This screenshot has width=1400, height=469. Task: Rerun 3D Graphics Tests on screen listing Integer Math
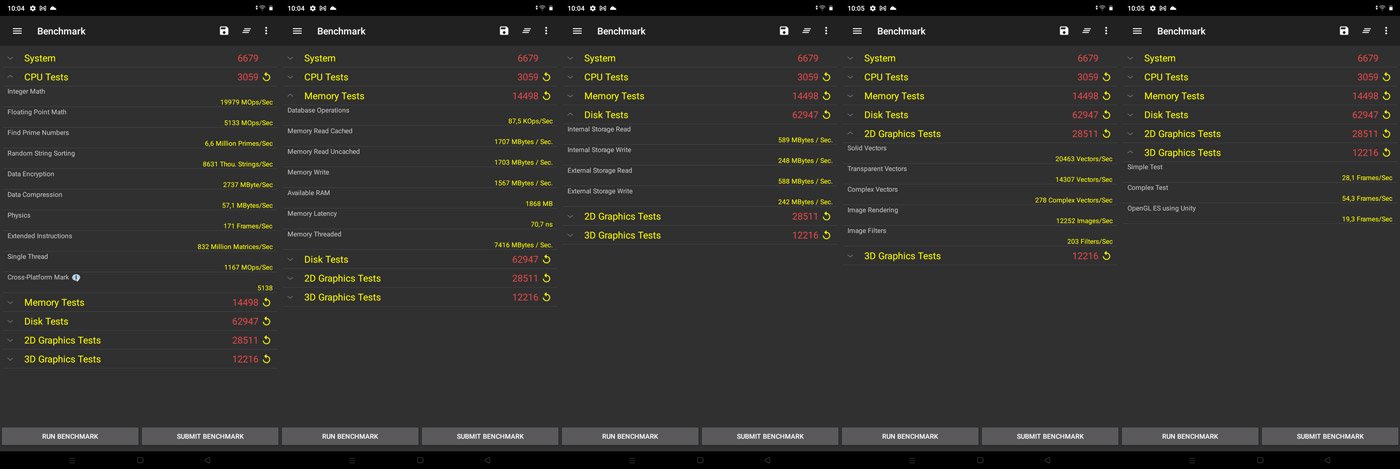pyautogui.click(x=267, y=360)
